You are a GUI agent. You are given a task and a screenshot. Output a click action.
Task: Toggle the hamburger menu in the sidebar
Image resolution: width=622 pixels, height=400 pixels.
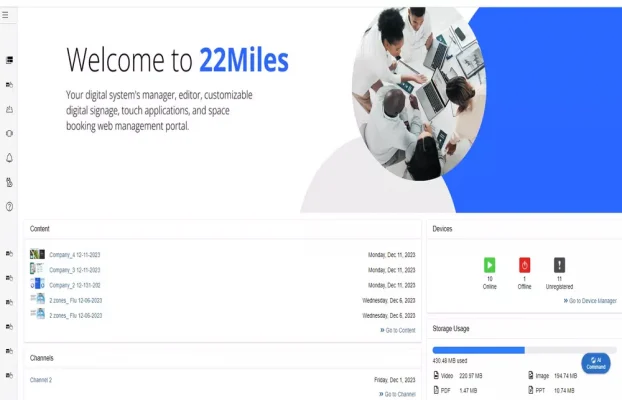pos(5,15)
